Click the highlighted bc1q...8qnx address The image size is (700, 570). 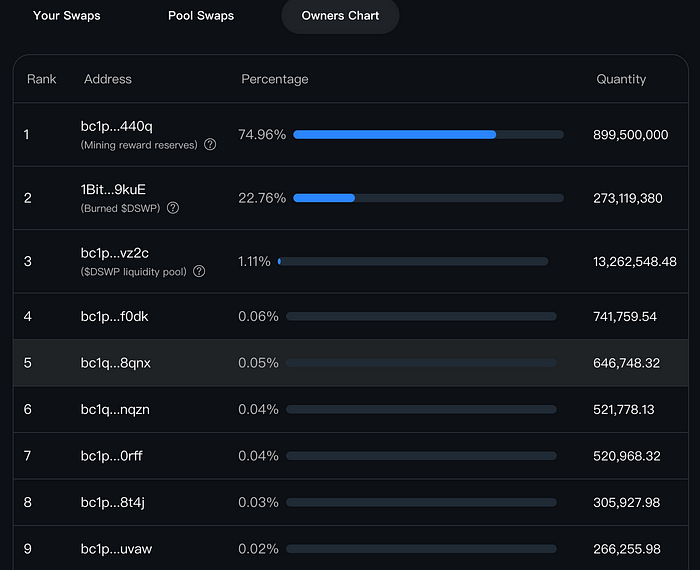coord(115,363)
